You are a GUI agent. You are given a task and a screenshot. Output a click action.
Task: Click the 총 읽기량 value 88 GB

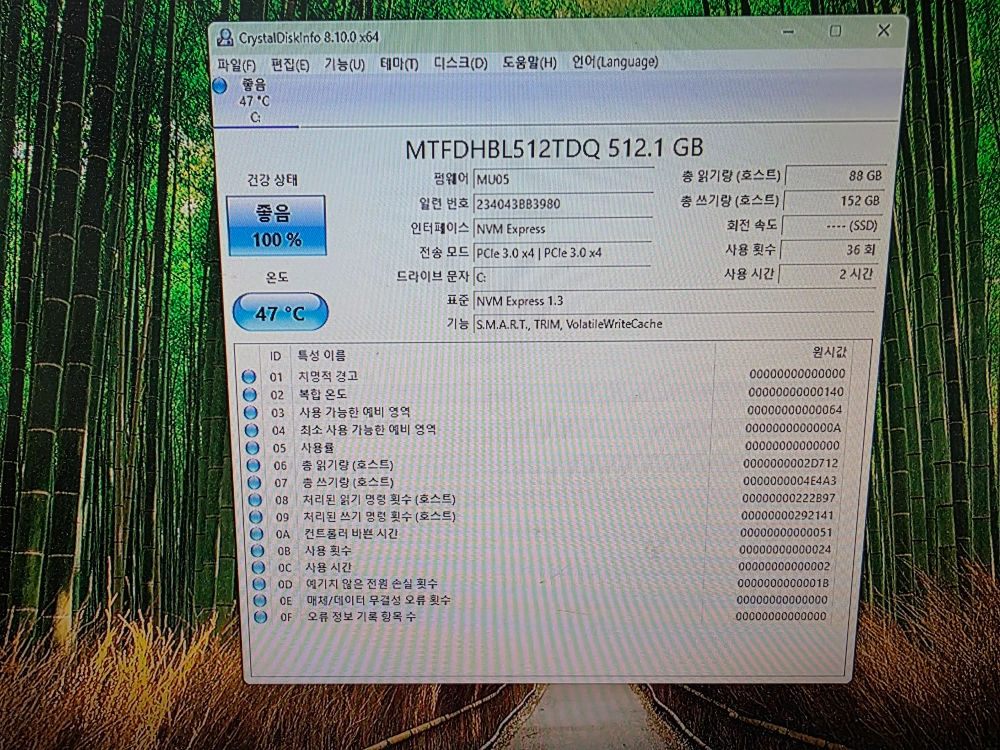(x=835, y=175)
